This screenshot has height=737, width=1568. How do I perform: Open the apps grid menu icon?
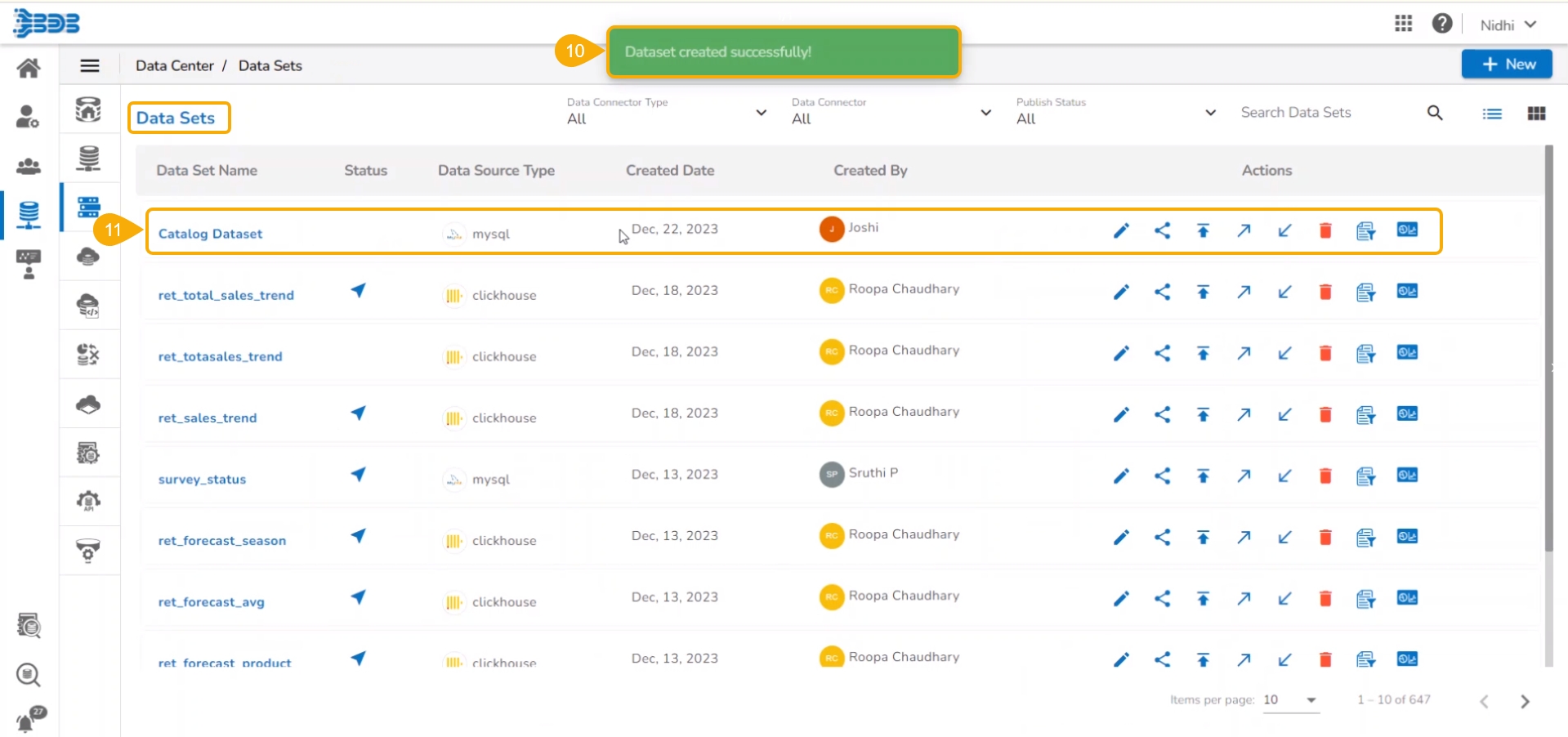click(x=1403, y=24)
